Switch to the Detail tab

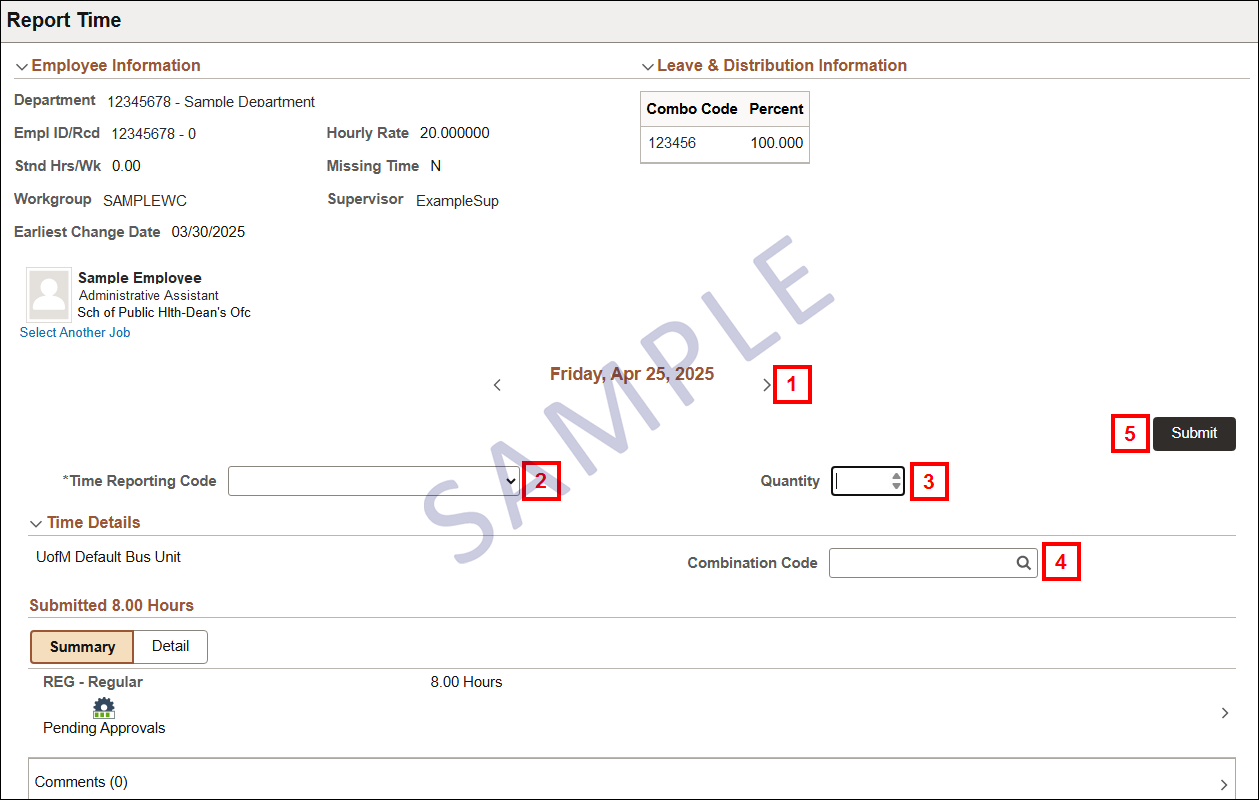click(x=170, y=647)
